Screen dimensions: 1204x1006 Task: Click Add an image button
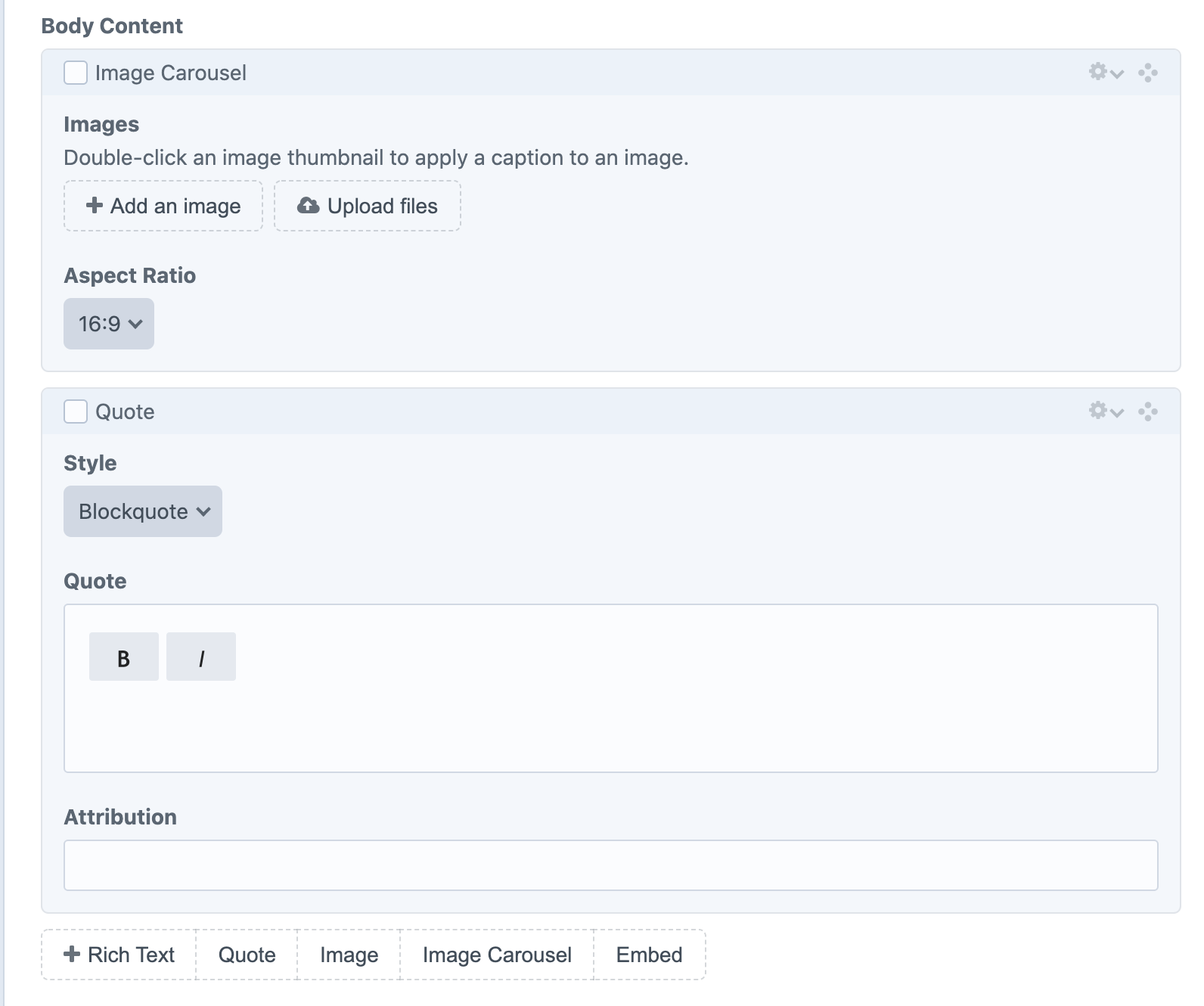tap(163, 206)
